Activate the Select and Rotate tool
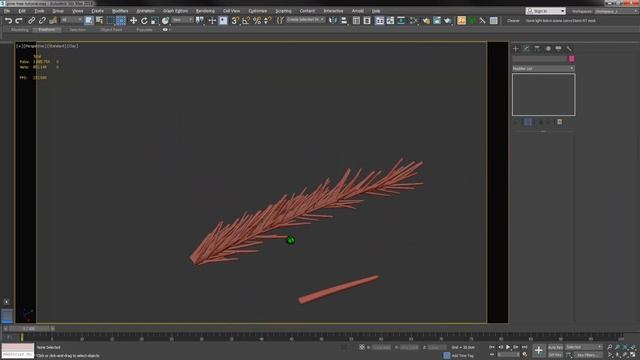The image size is (640, 360). coord(144,20)
